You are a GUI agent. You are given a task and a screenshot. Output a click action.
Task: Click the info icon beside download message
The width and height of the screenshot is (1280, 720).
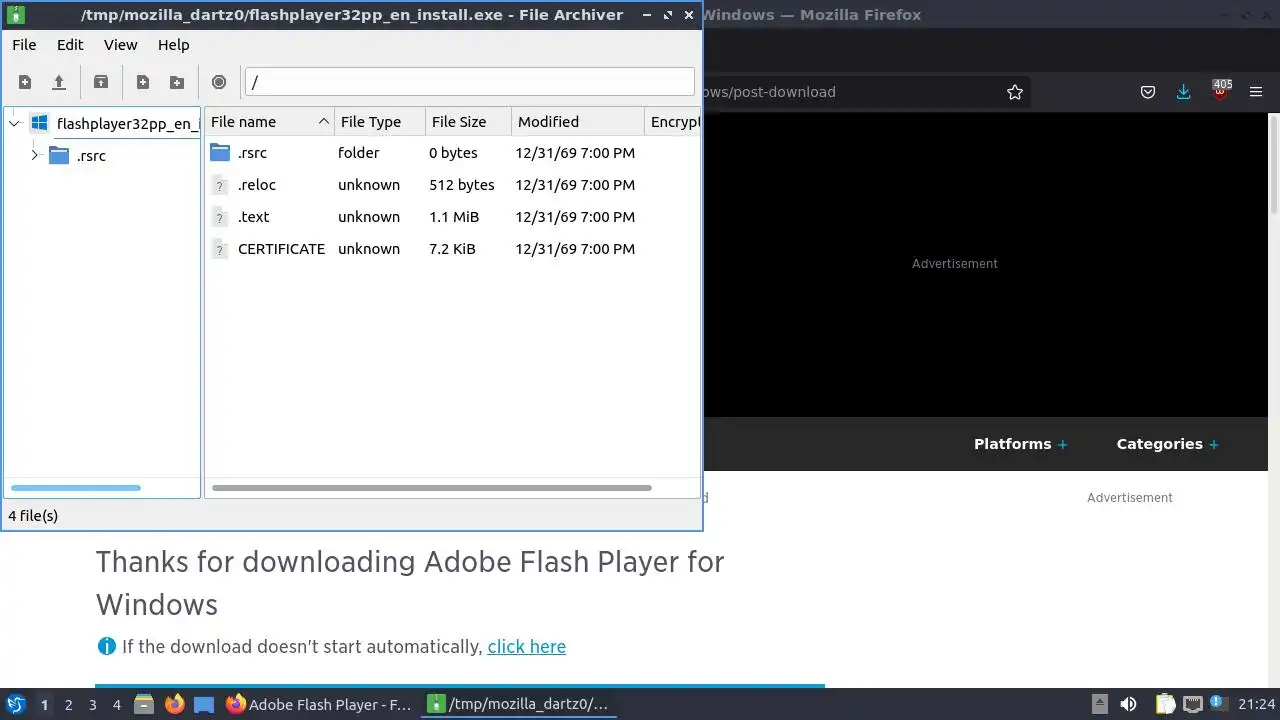(106, 646)
